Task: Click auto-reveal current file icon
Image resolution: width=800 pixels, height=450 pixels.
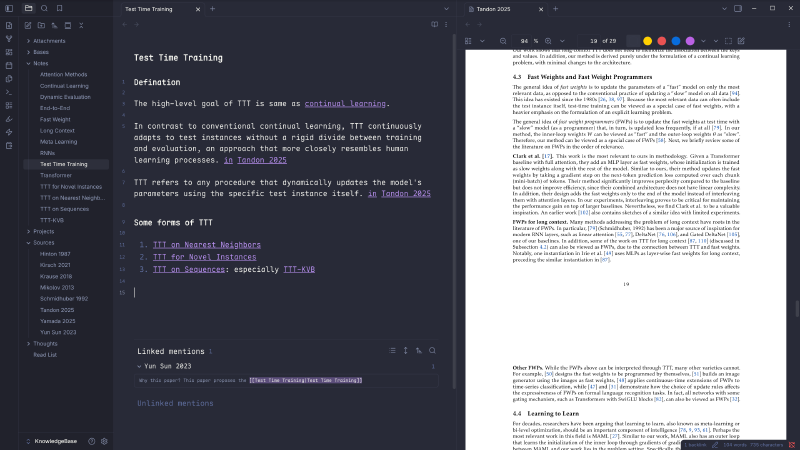Action: [x=68, y=26]
